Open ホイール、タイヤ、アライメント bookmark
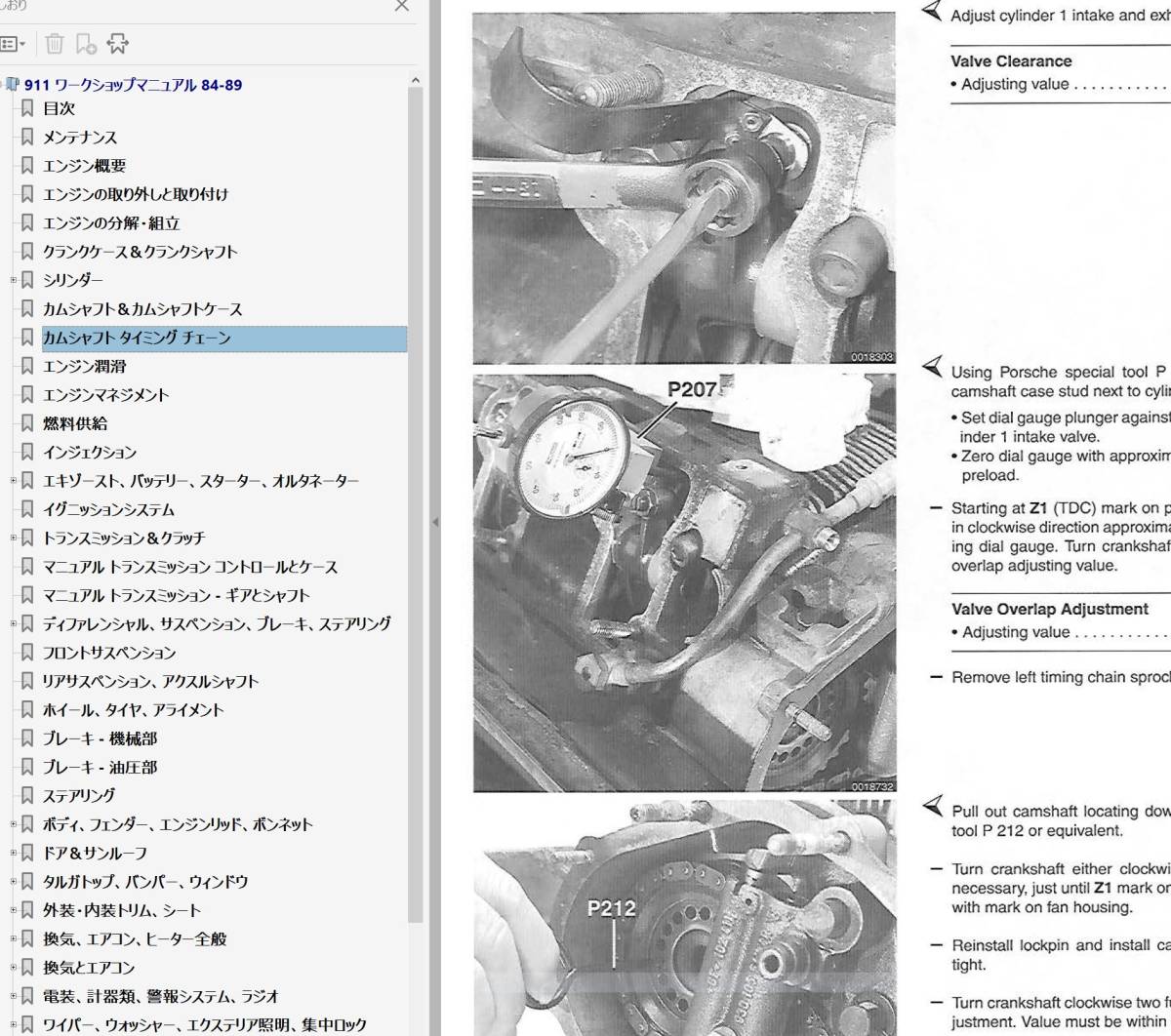This screenshot has width=1171, height=1036. (133, 709)
